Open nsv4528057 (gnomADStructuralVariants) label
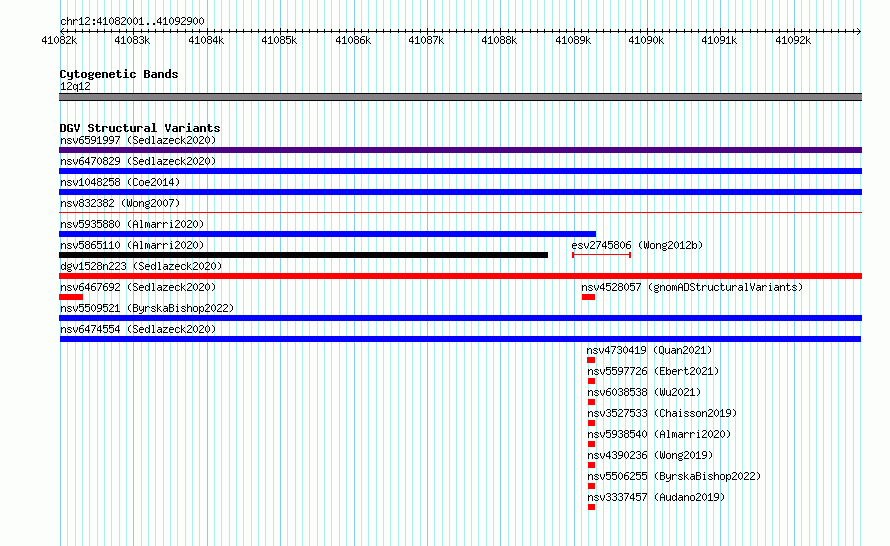 (692, 287)
